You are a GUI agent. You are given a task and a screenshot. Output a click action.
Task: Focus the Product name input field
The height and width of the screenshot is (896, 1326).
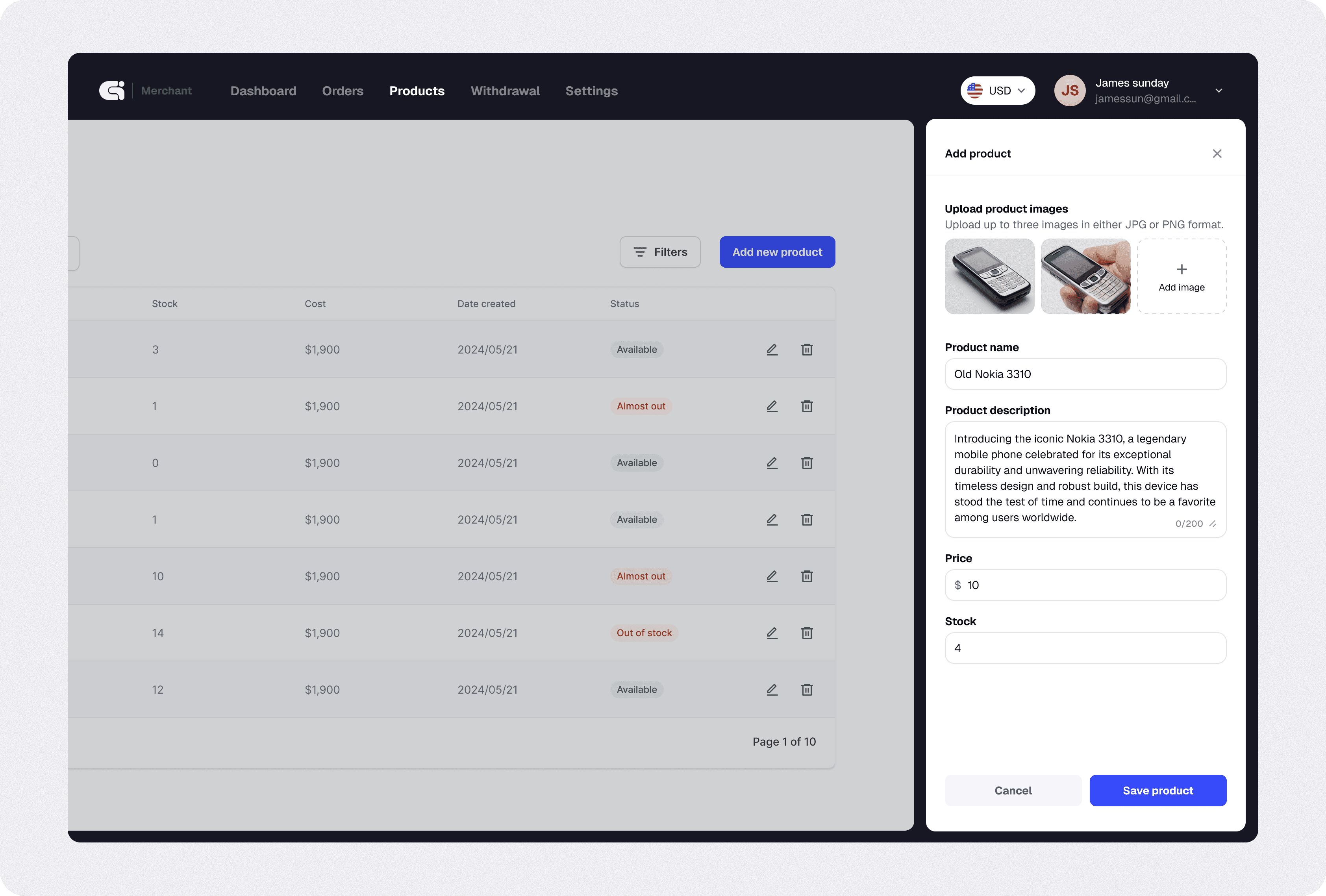tap(1085, 374)
